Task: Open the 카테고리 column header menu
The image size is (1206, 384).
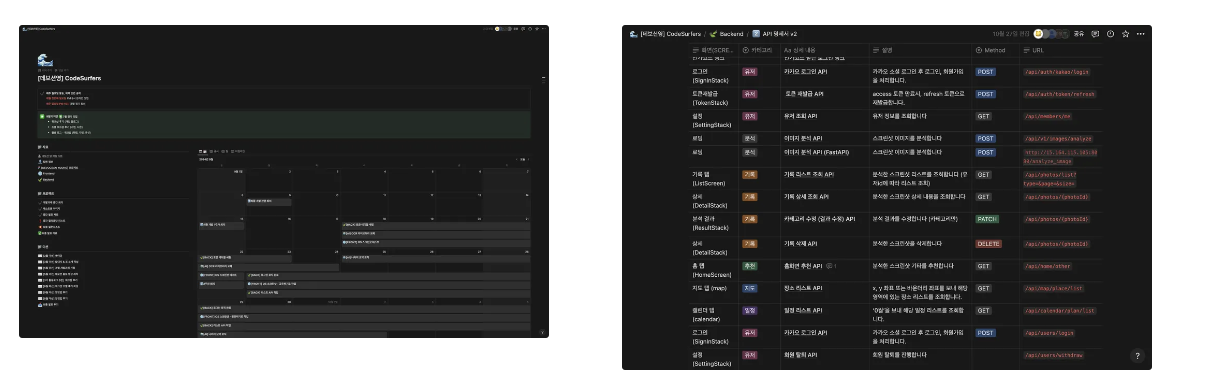Action: pos(757,49)
